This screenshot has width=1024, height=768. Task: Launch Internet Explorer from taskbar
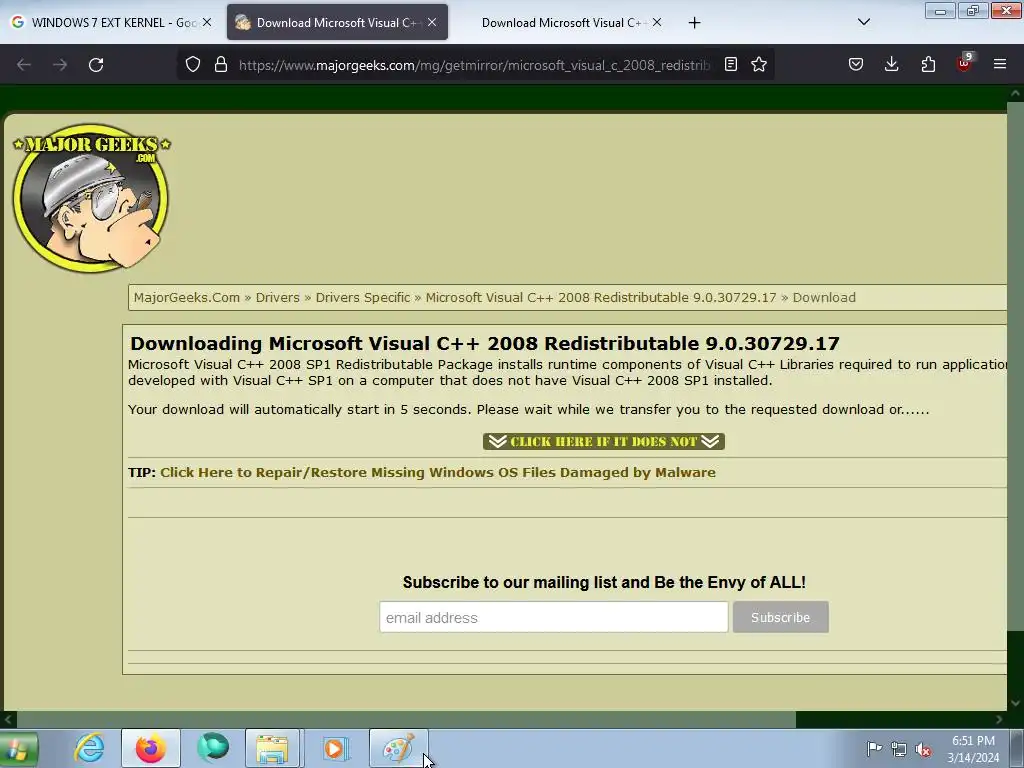tap(89, 748)
